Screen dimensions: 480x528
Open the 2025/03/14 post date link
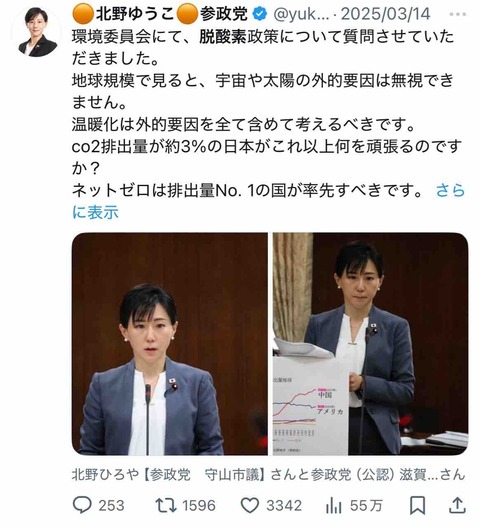[386, 14]
